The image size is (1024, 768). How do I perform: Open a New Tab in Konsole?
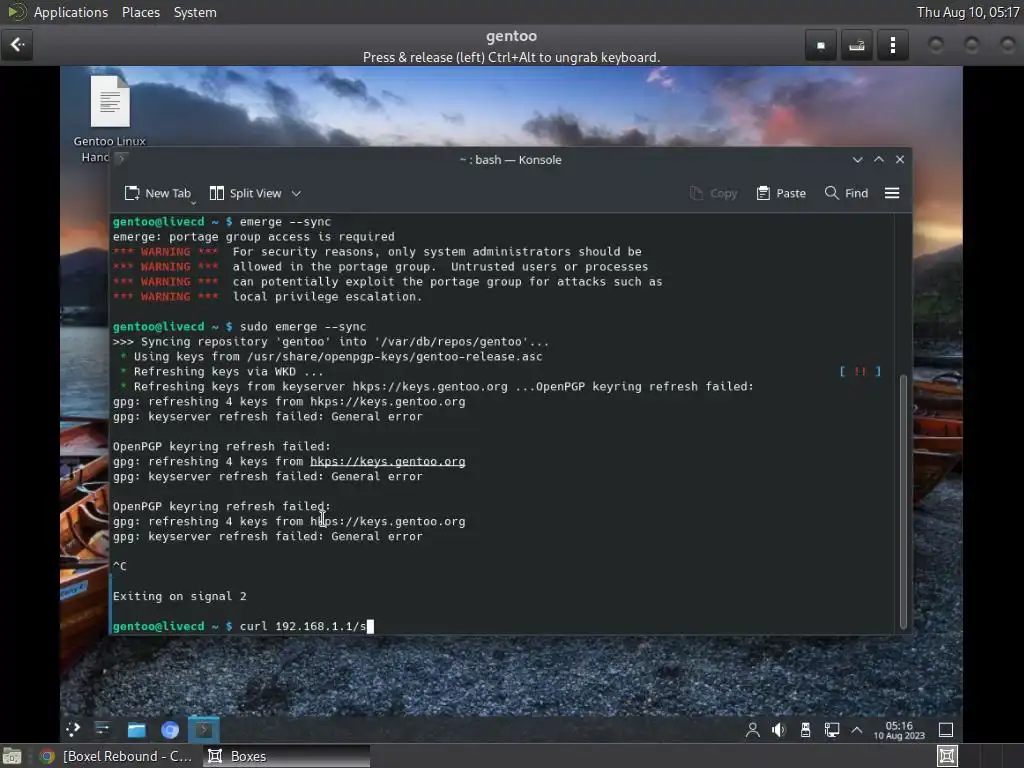[x=157, y=193]
